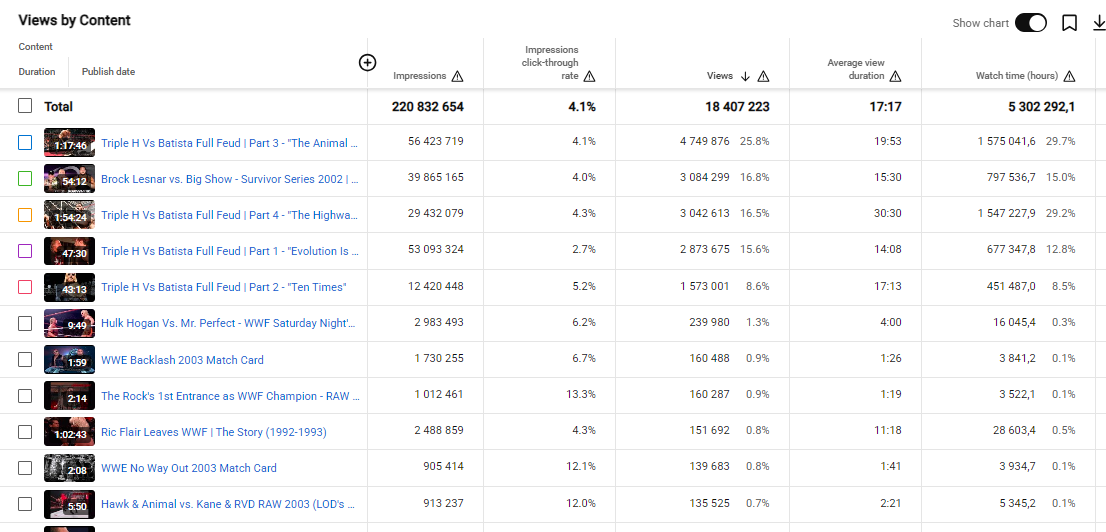
Task: Open Ric Flair Leaves WWF video link
Action: pos(214,432)
